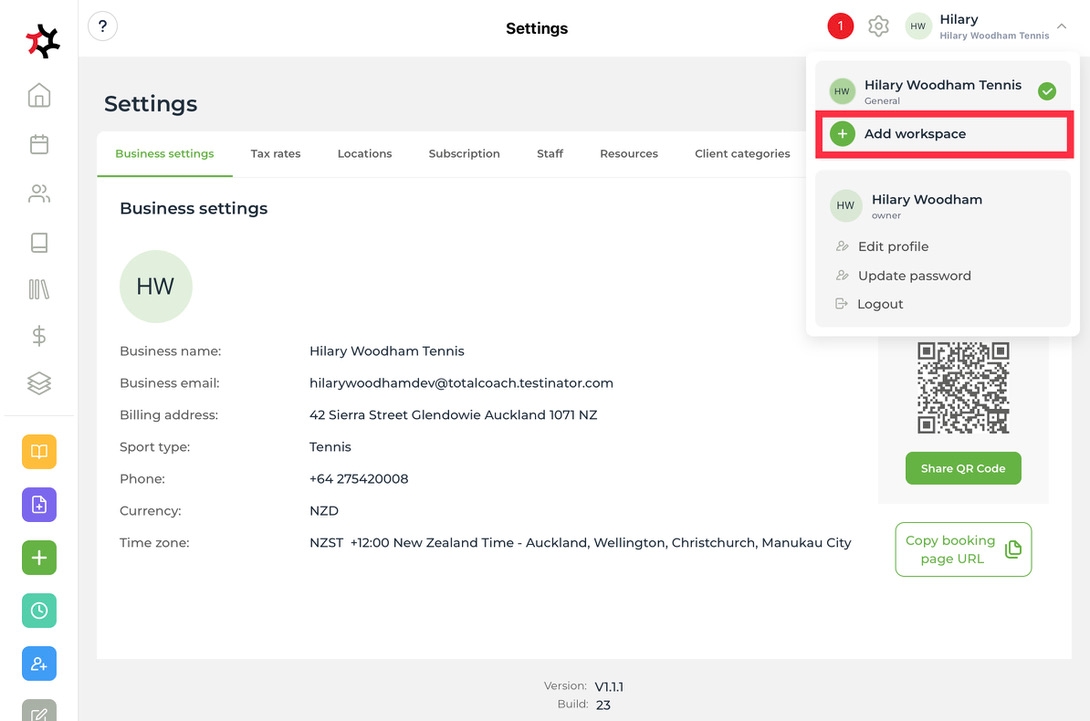Click the blue add-client icon button
Screen dimensions: 1090x721
coord(39,664)
